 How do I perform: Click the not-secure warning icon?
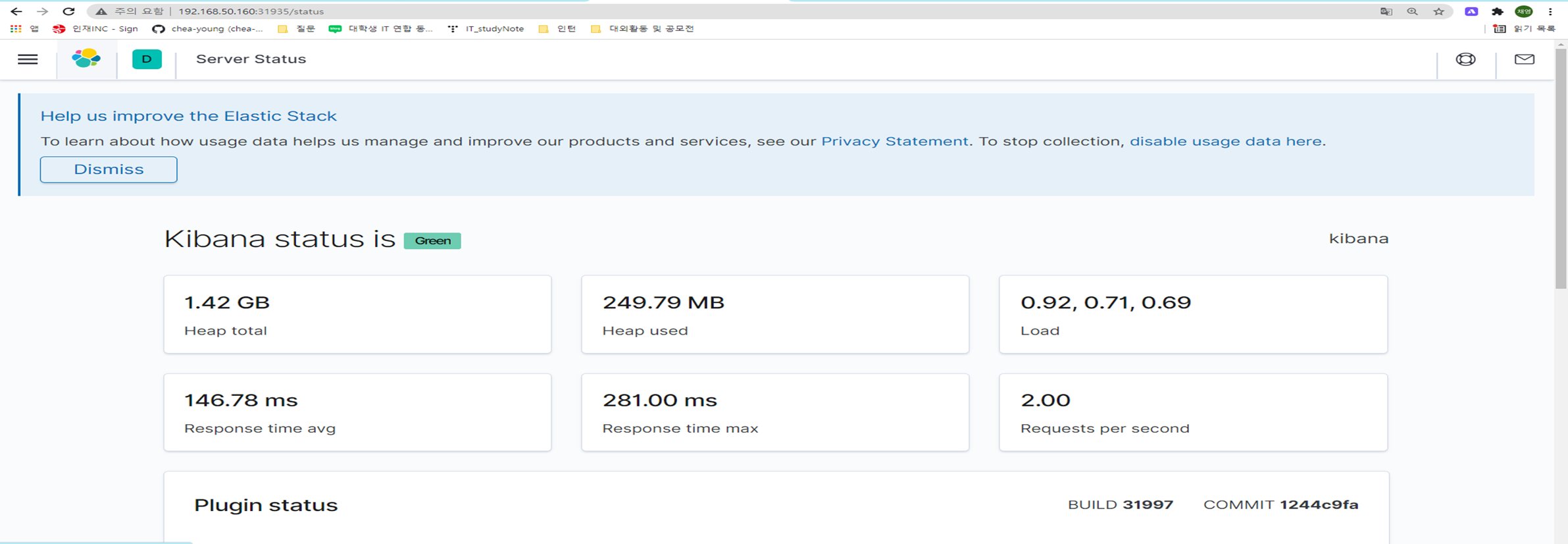[101, 11]
